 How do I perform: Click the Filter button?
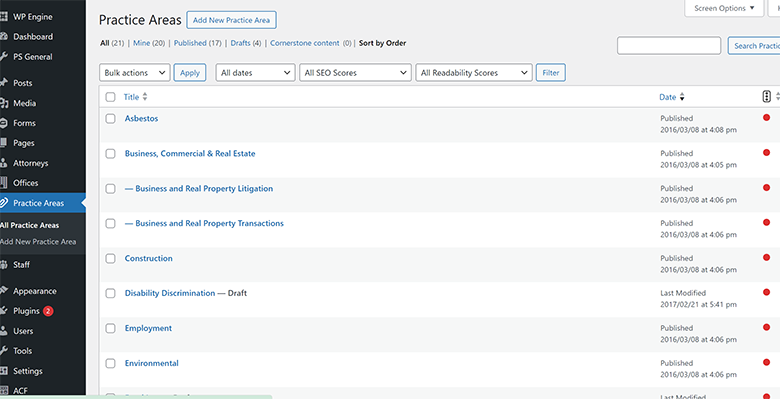551,73
